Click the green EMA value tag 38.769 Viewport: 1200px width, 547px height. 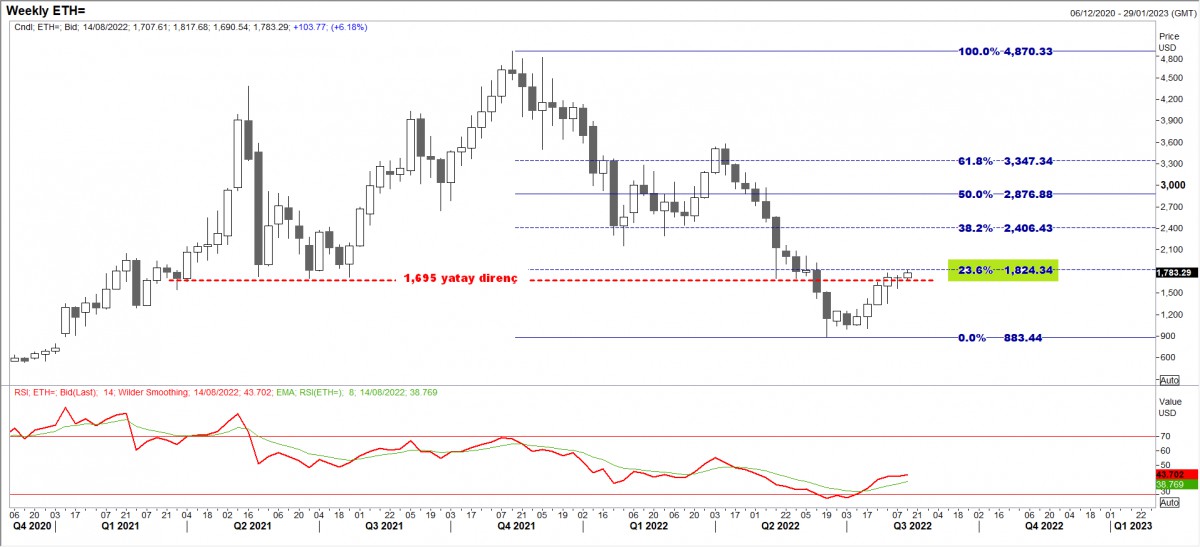point(1170,484)
